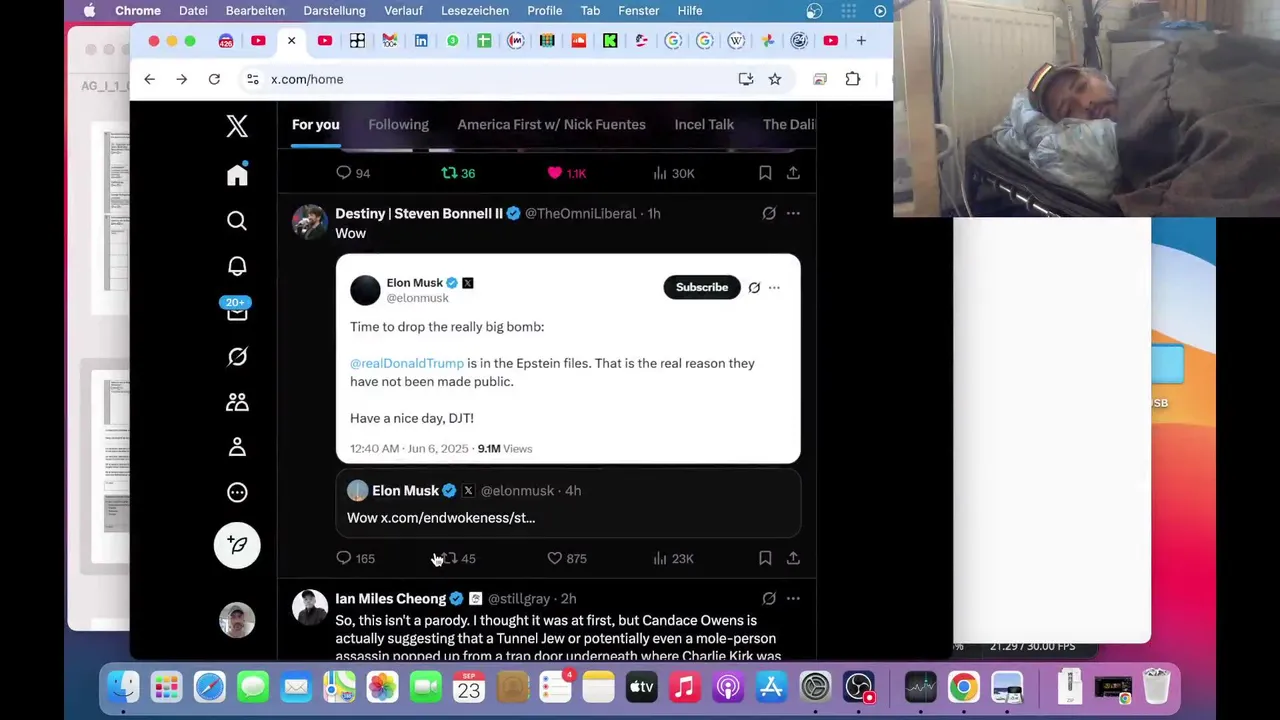Screen dimensions: 1280x720
Task: Open Notifications bell in the sidebar
Action: click(x=237, y=266)
